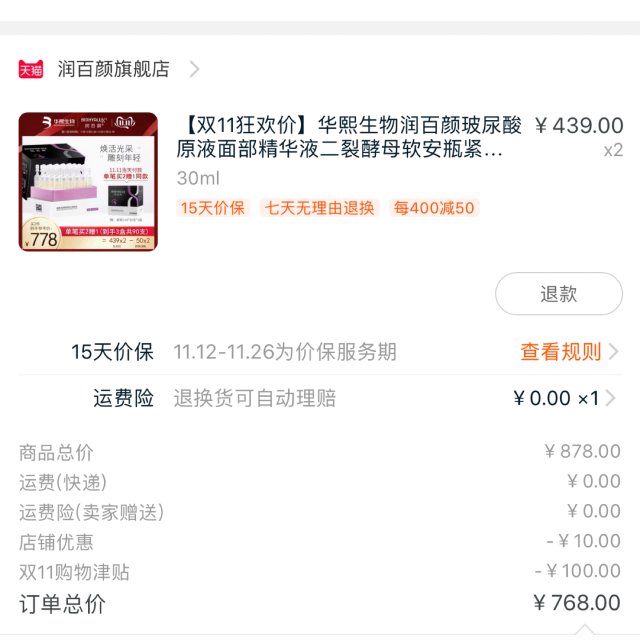
Task: Tap the 11.12-11.26为价保服务期 text
Action: point(285,351)
